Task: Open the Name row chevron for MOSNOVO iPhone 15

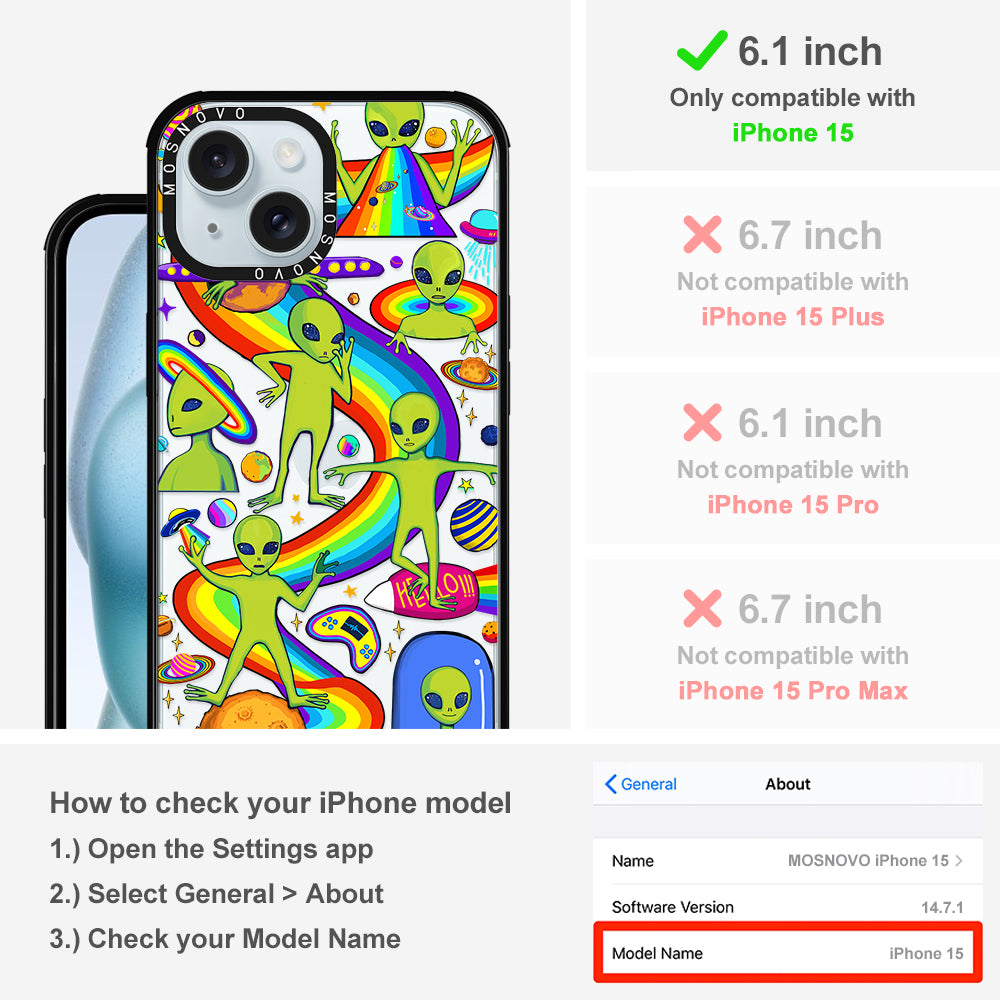Action: [x=959, y=860]
